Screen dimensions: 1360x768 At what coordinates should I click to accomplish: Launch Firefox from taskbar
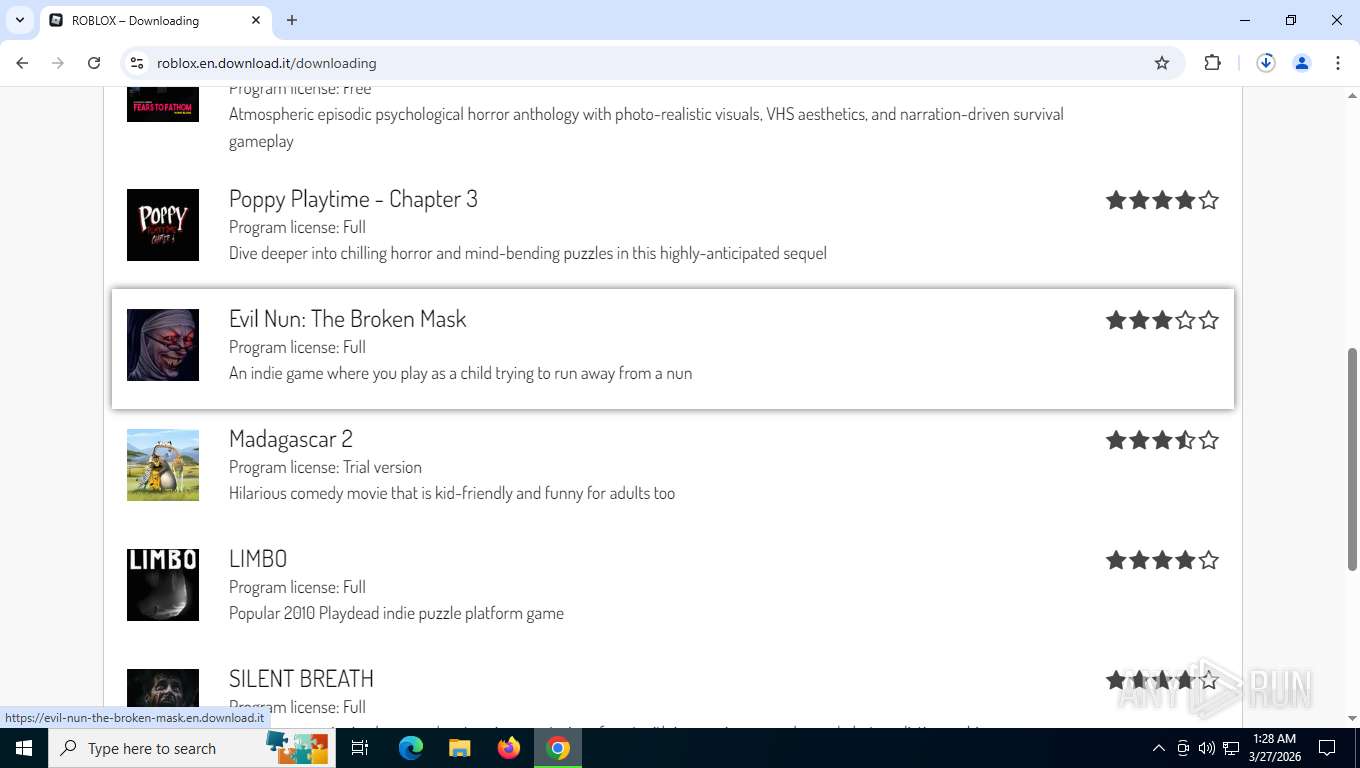[509, 748]
